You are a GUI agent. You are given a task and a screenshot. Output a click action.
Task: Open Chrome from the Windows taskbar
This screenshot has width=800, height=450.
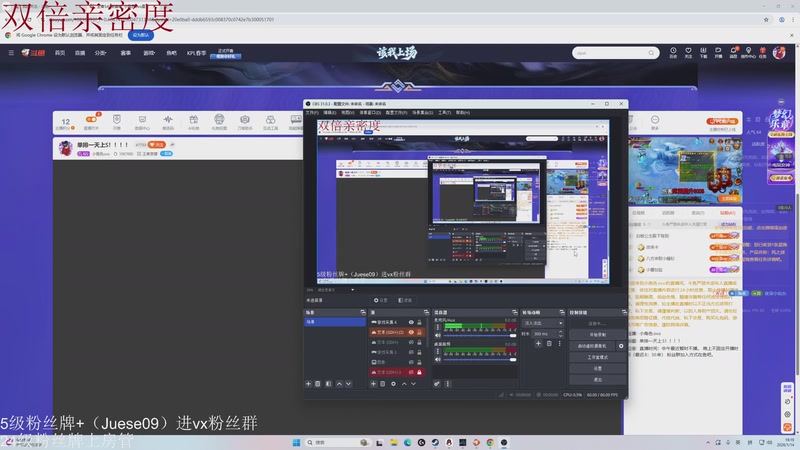[x=490, y=442]
